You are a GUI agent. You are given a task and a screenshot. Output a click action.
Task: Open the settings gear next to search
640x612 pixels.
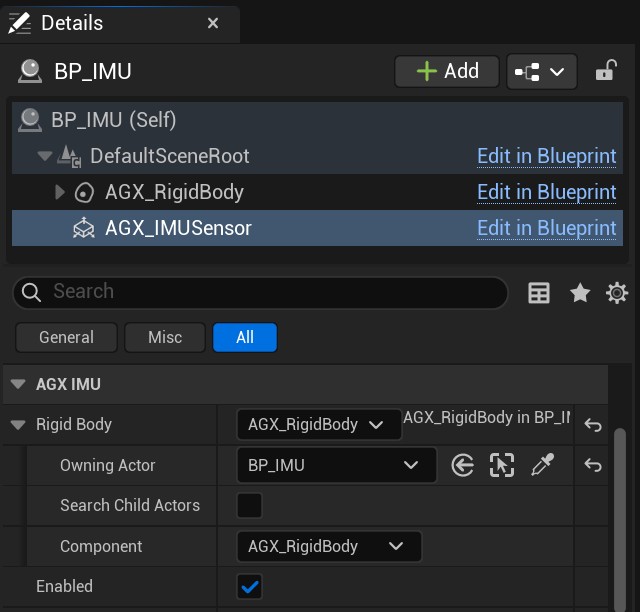click(617, 292)
